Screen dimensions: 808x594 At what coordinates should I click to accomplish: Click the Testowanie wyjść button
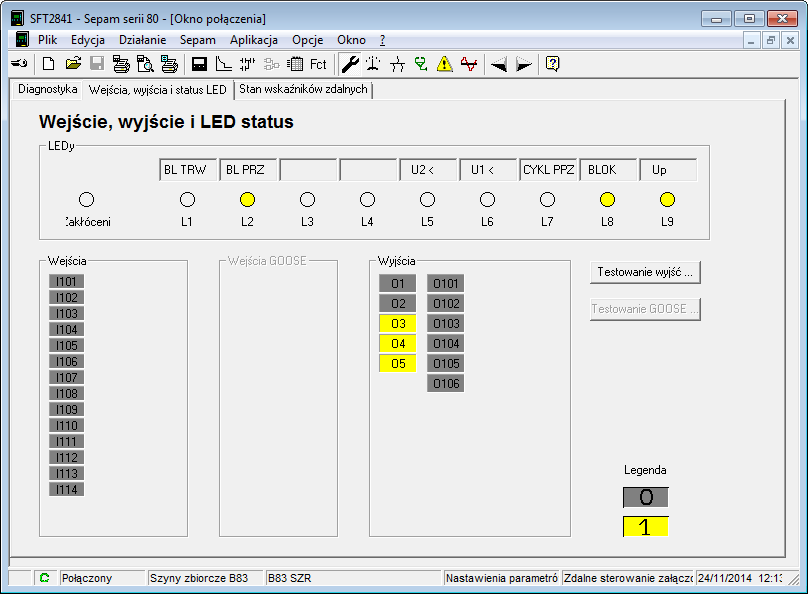(x=645, y=272)
